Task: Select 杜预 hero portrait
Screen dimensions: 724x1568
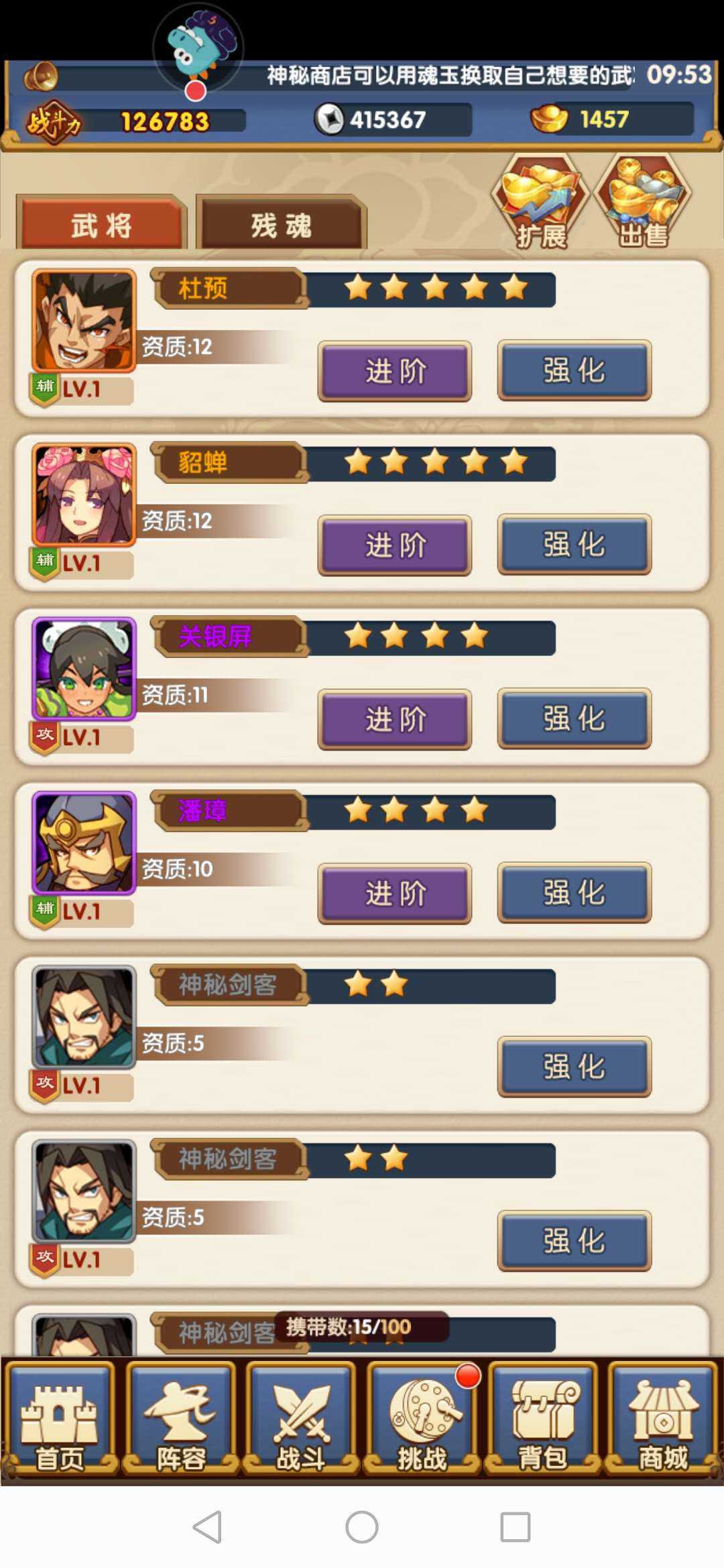Action: (x=84, y=320)
